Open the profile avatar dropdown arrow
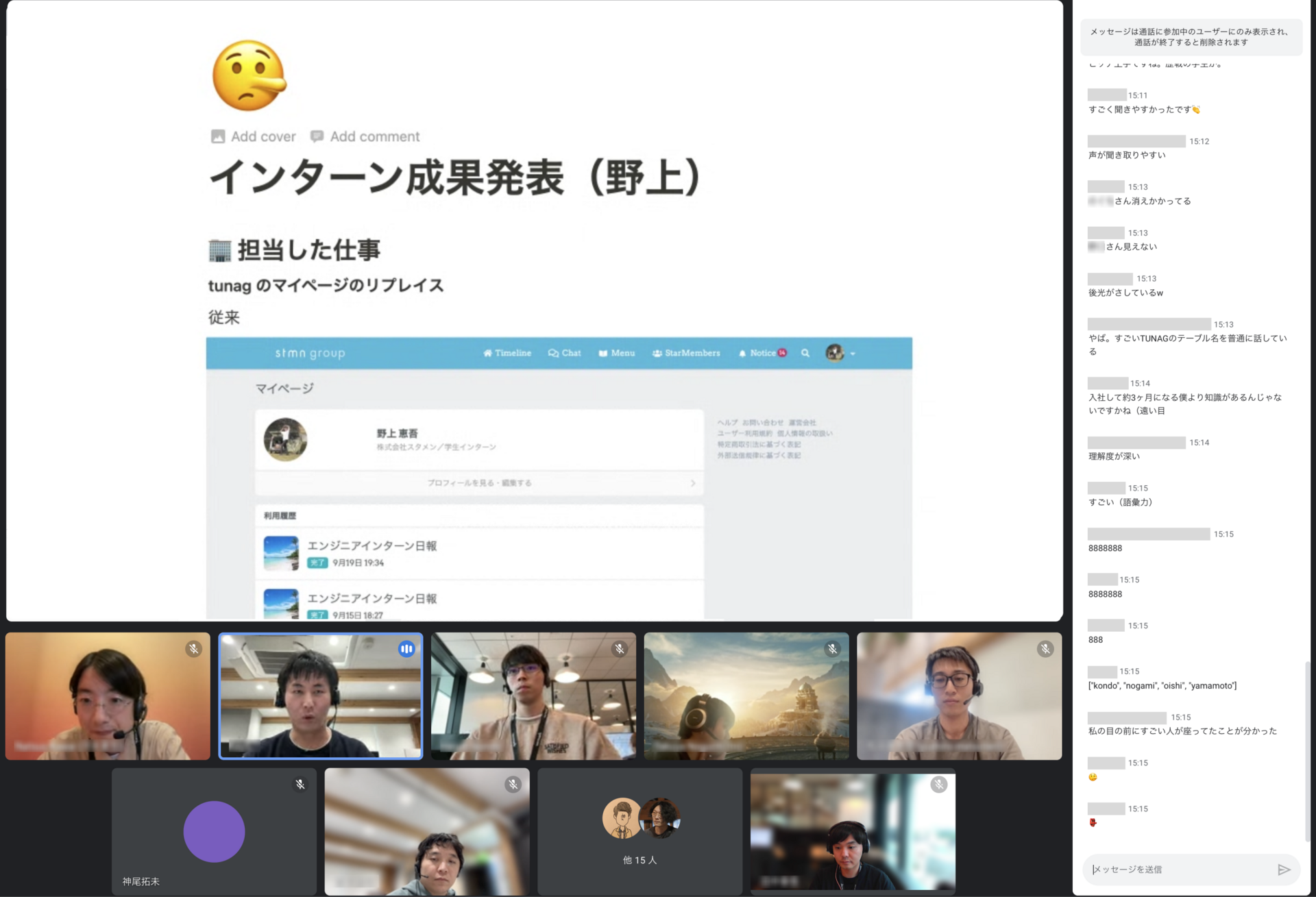Image resolution: width=1316 pixels, height=897 pixels. pyautogui.click(x=853, y=354)
